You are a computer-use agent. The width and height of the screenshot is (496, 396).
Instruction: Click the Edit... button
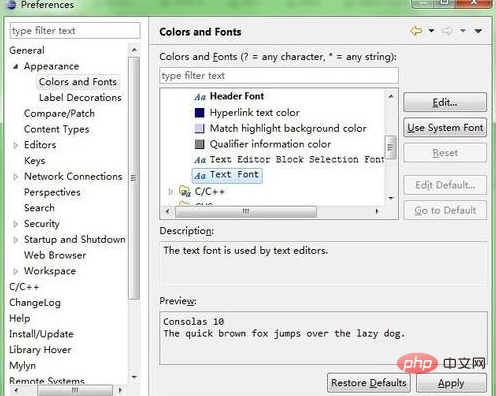click(445, 102)
